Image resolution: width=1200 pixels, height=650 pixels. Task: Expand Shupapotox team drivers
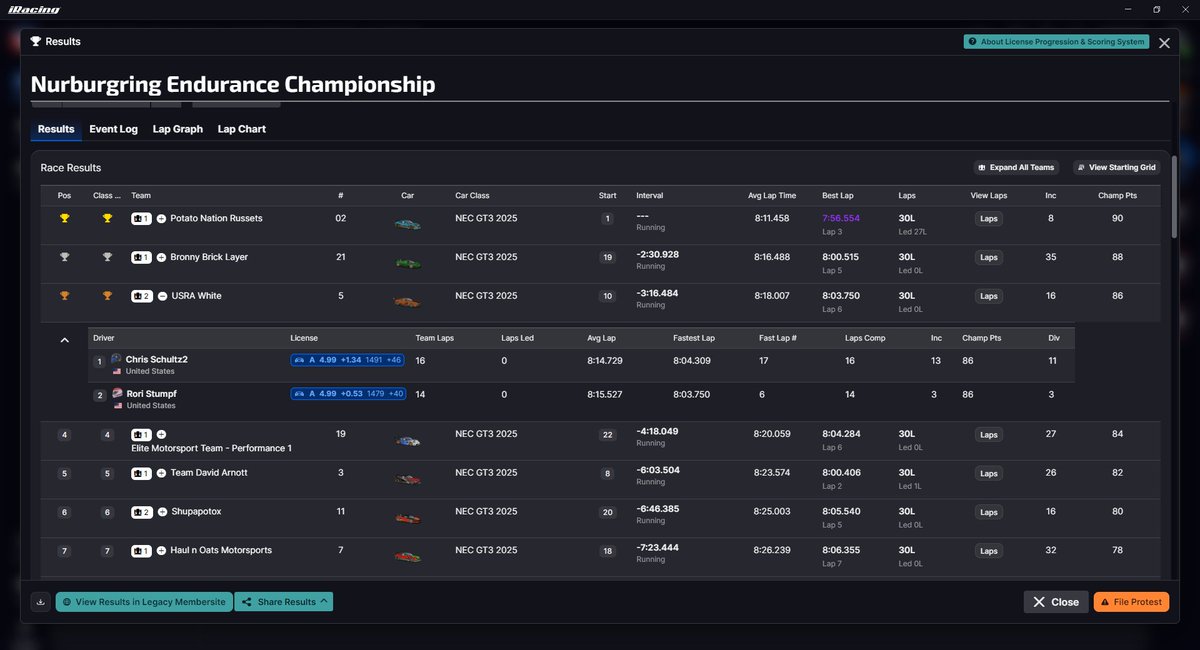point(161,512)
